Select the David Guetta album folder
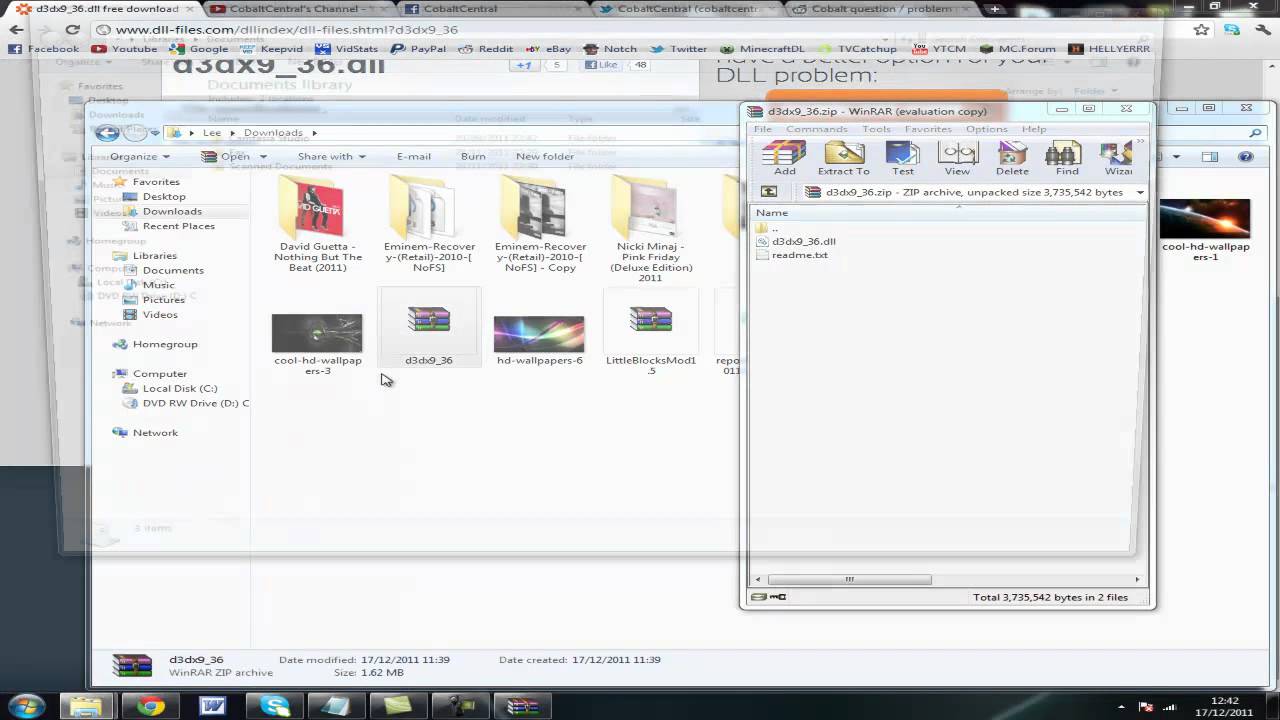1280x720 pixels. click(x=318, y=222)
